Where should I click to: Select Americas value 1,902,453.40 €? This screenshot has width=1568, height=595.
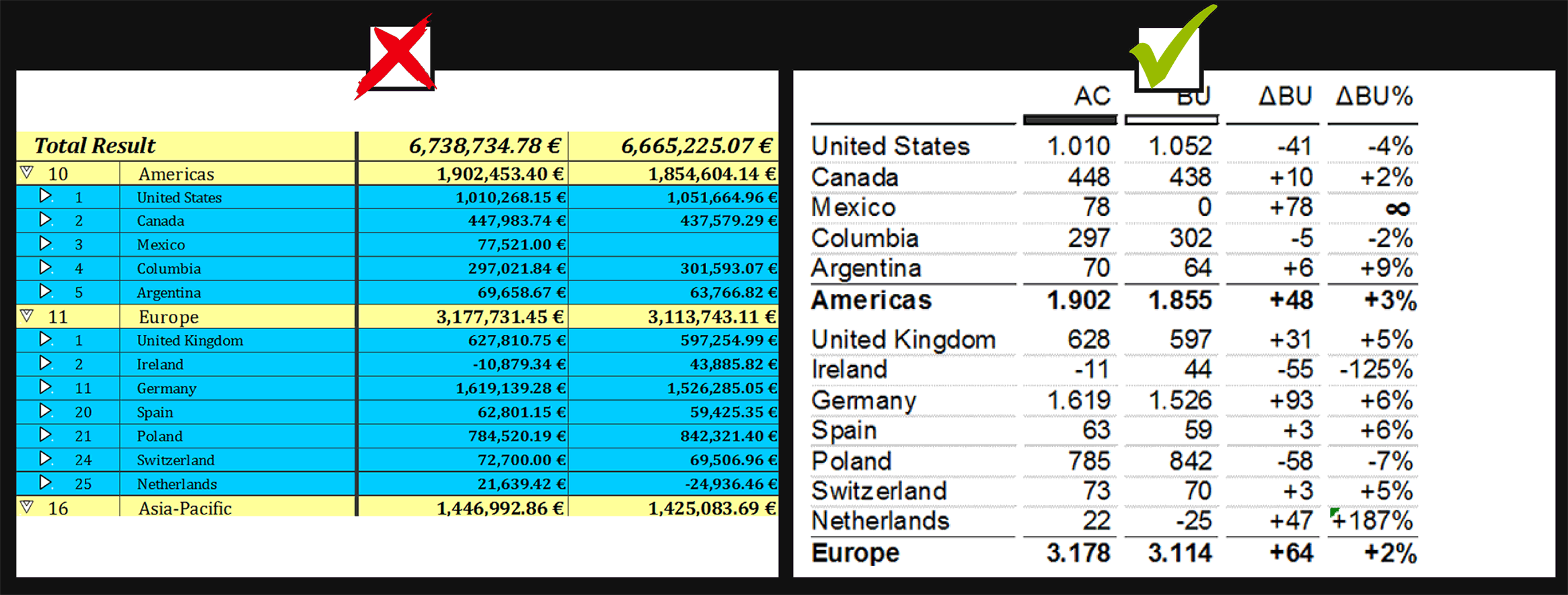pos(500,174)
